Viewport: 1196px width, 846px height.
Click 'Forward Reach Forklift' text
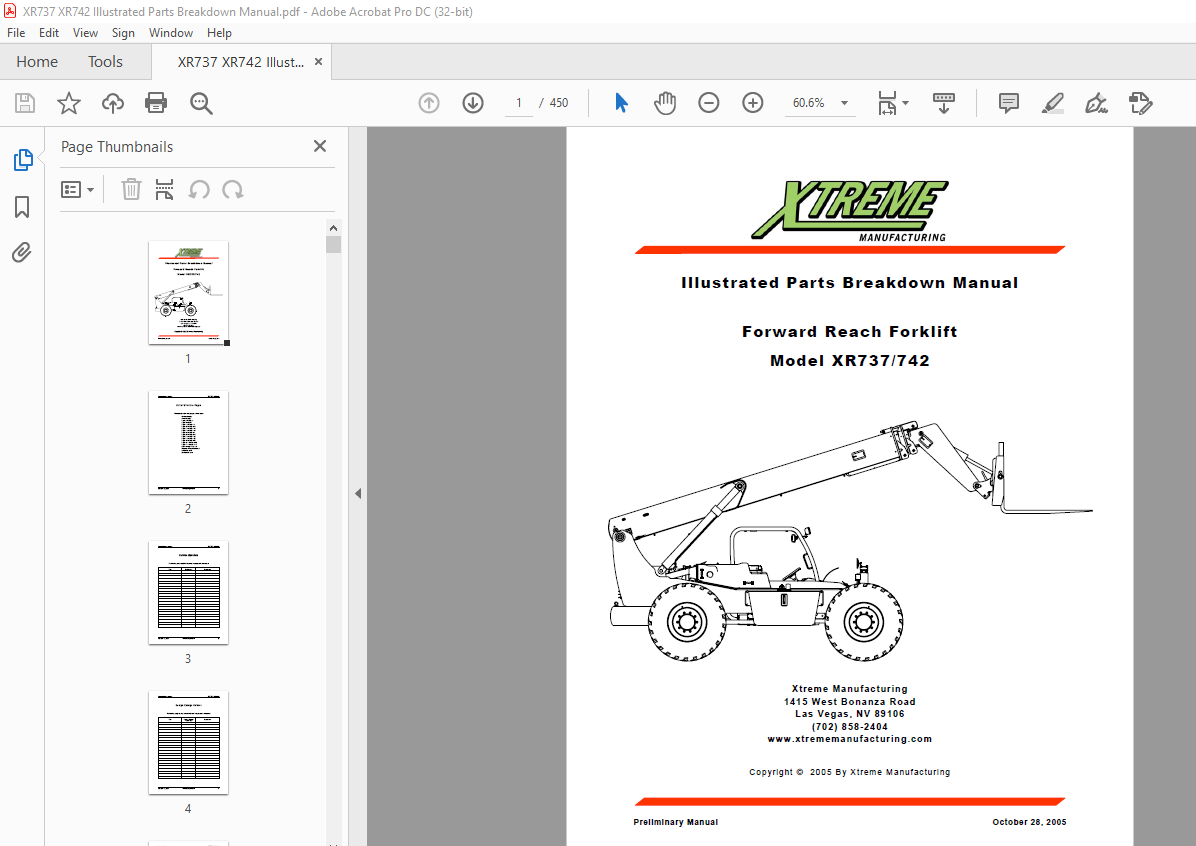pyautogui.click(x=850, y=332)
